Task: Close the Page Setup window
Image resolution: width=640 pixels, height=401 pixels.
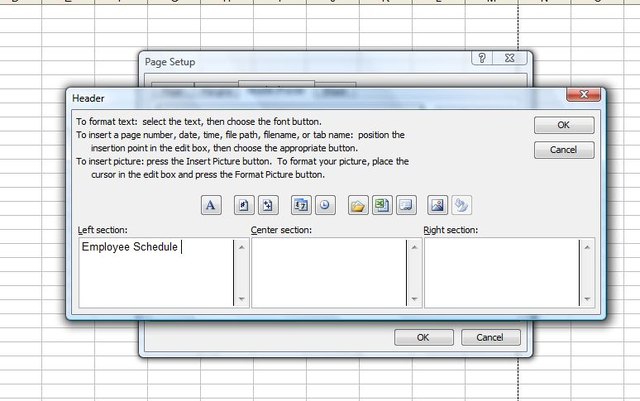Action: [509, 58]
